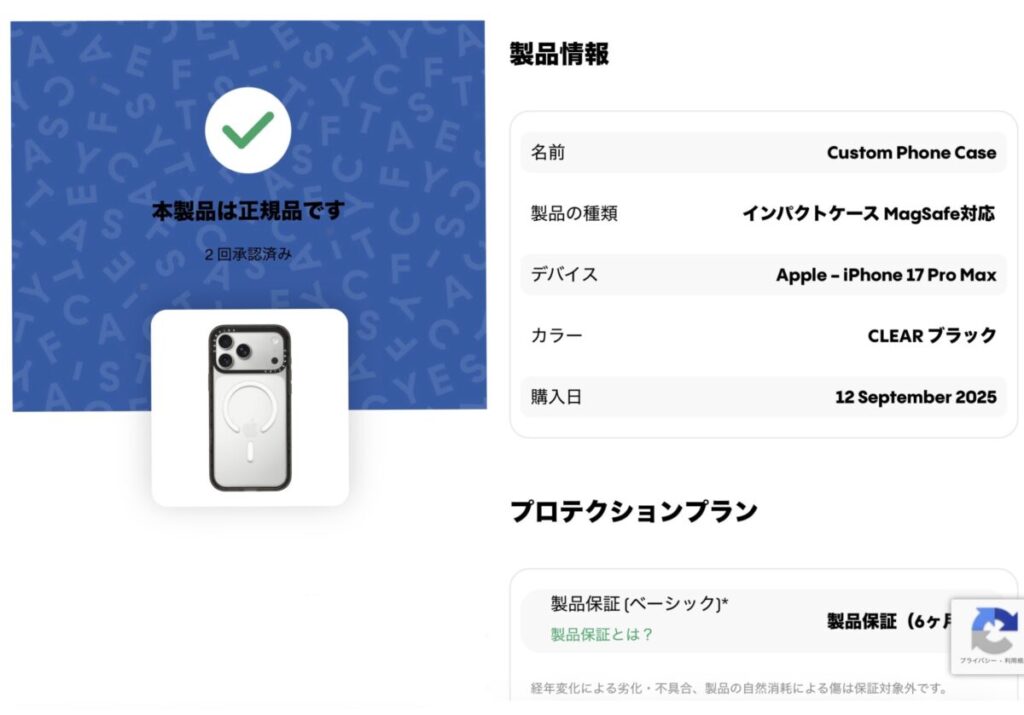Click the warranty exclusion note about 経年変化
The width and height of the screenshot is (1024, 715).
pyautogui.click(x=738, y=688)
